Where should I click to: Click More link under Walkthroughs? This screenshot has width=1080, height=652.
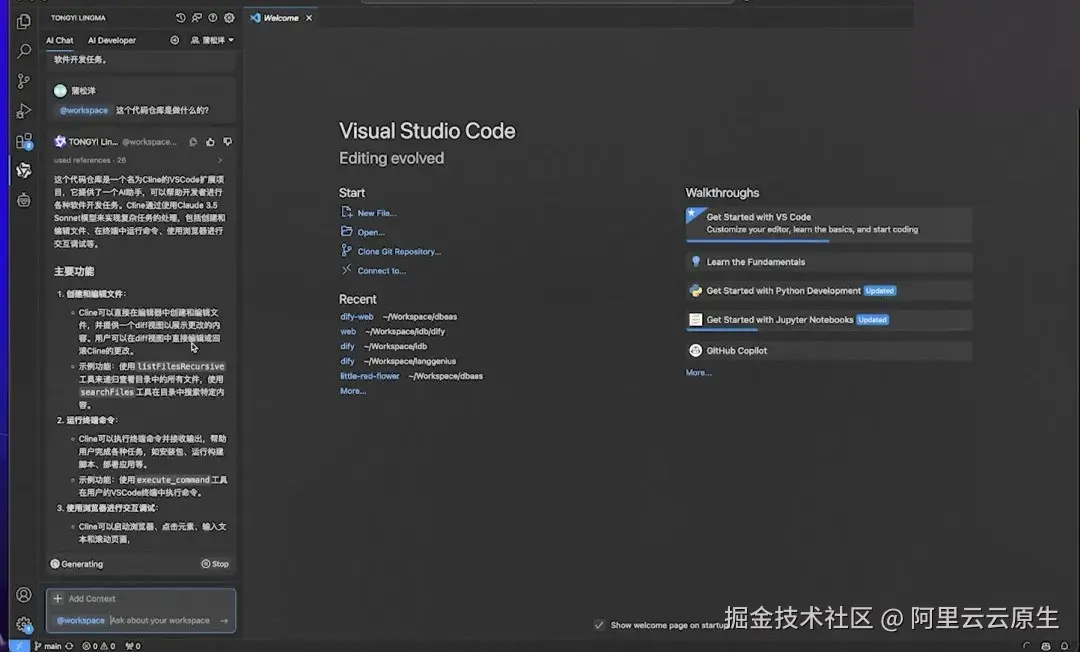click(x=698, y=372)
